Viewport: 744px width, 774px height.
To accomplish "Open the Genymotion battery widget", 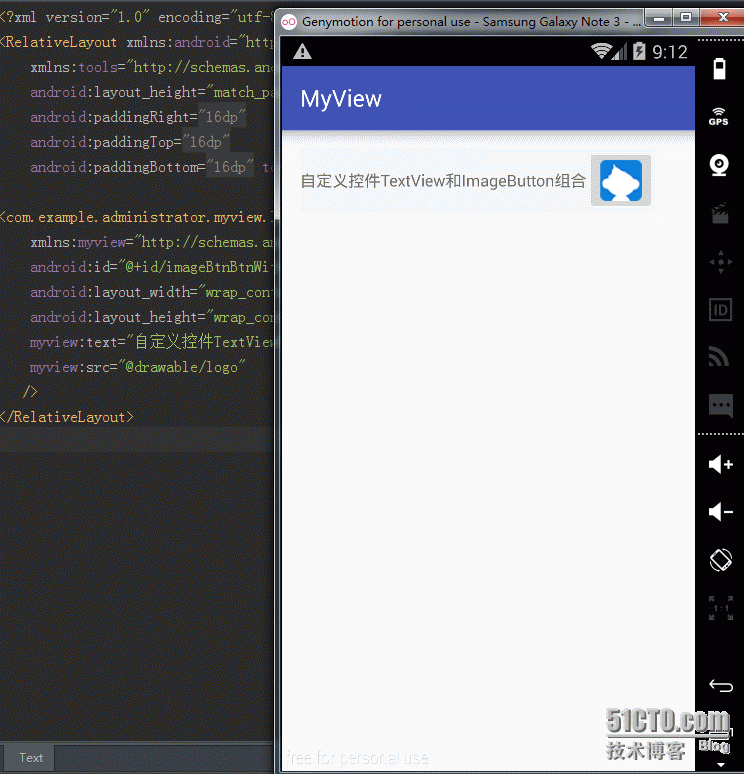I will (719, 69).
